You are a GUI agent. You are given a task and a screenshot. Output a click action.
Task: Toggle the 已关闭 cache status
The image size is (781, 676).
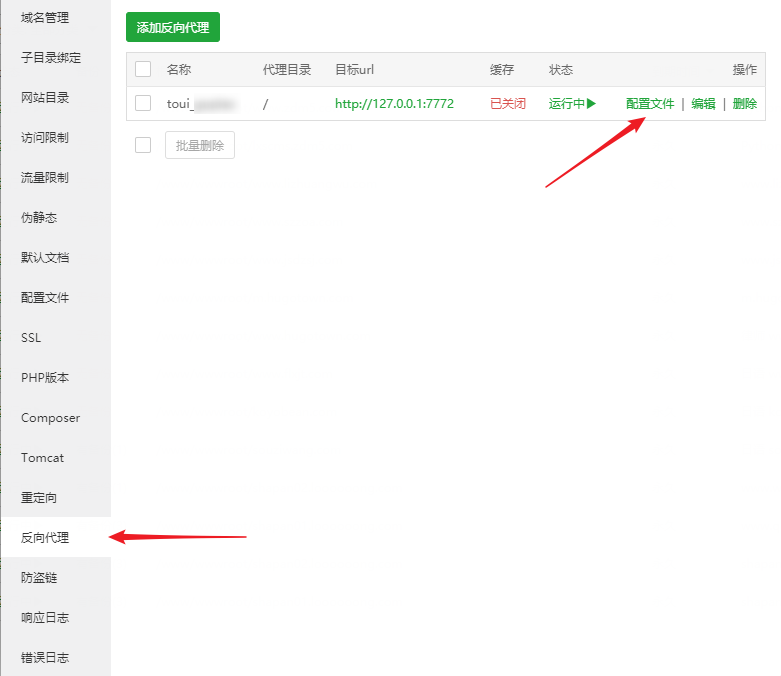click(508, 104)
